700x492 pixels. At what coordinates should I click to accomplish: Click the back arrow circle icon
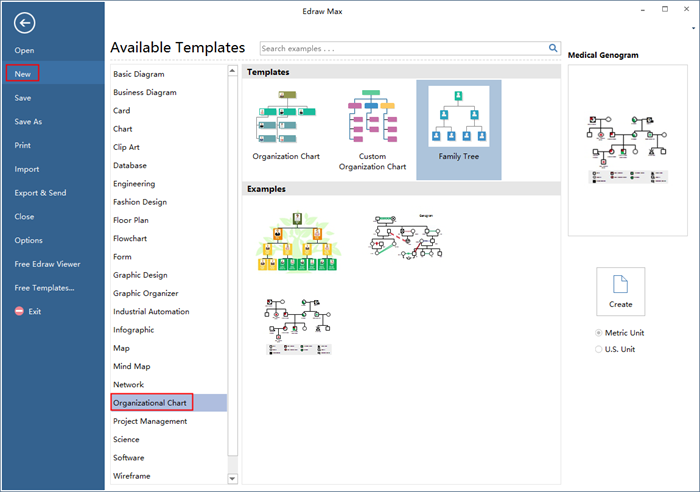click(24, 23)
